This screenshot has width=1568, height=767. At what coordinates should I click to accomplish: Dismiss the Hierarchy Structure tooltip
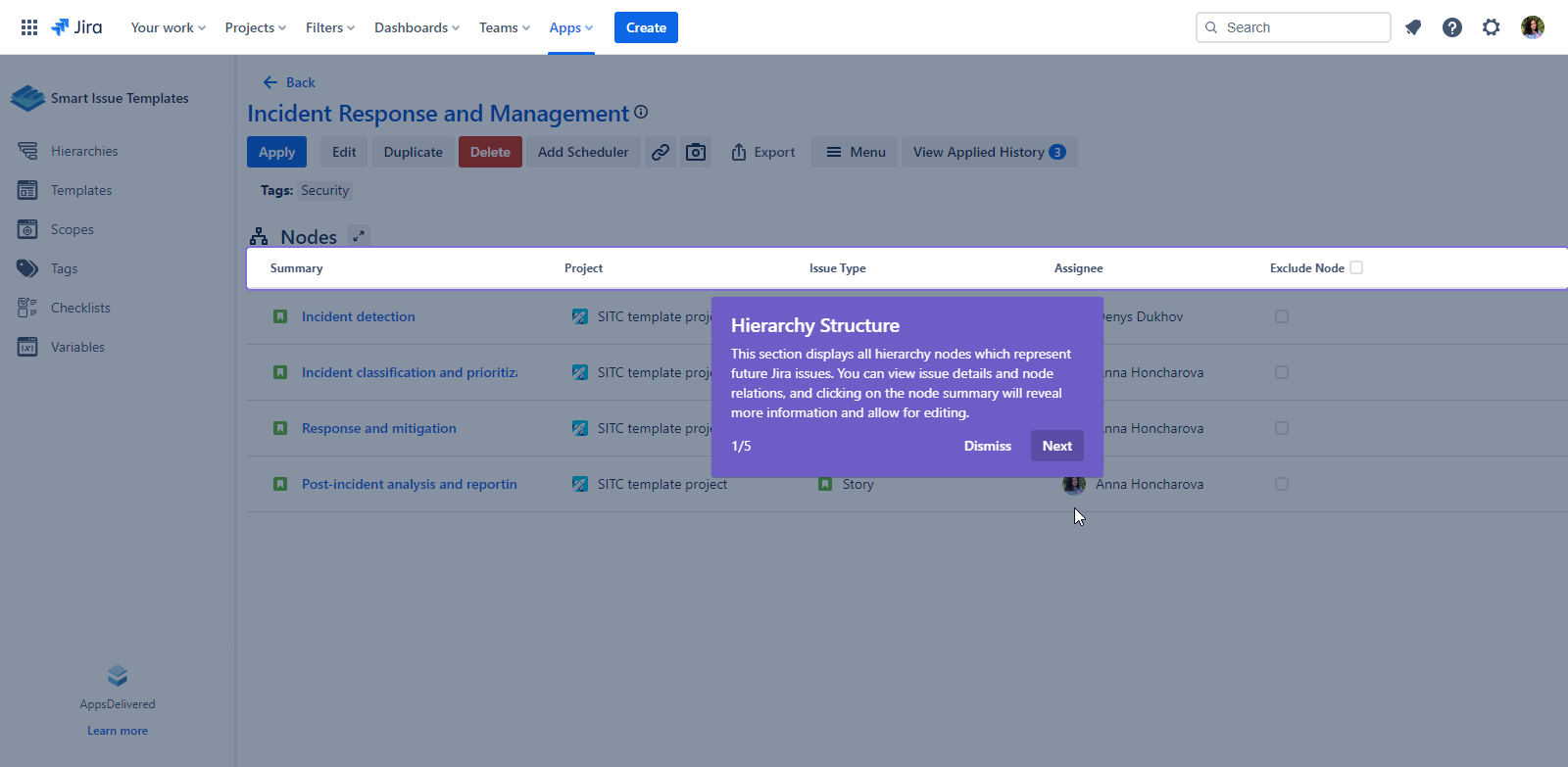click(x=987, y=446)
